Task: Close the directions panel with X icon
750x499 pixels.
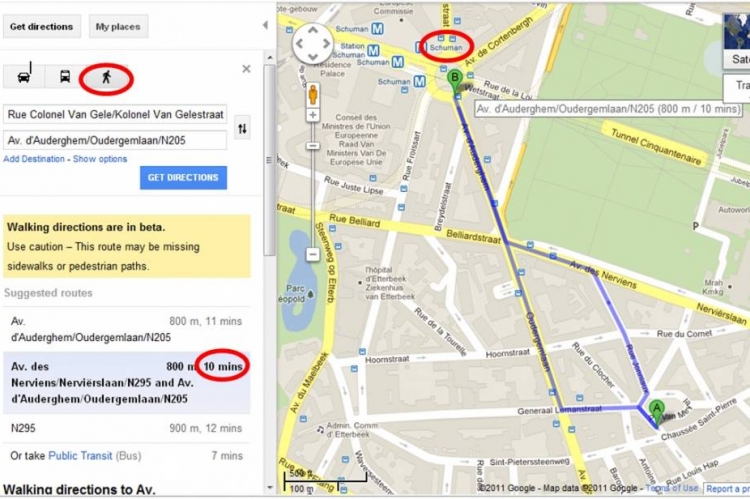Action: point(246,69)
